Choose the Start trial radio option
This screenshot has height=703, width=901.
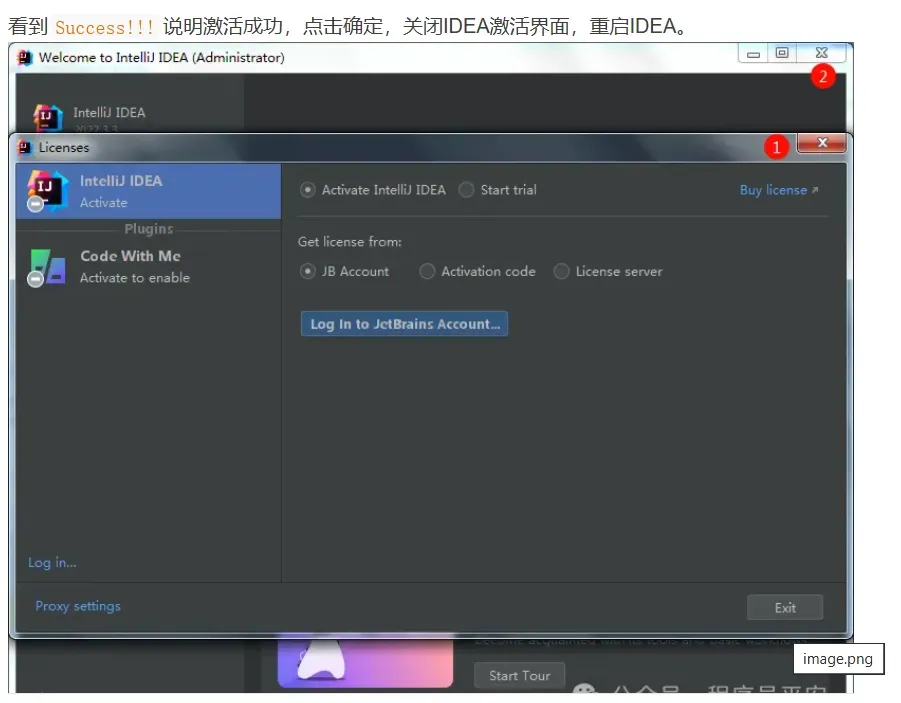[466, 190]
